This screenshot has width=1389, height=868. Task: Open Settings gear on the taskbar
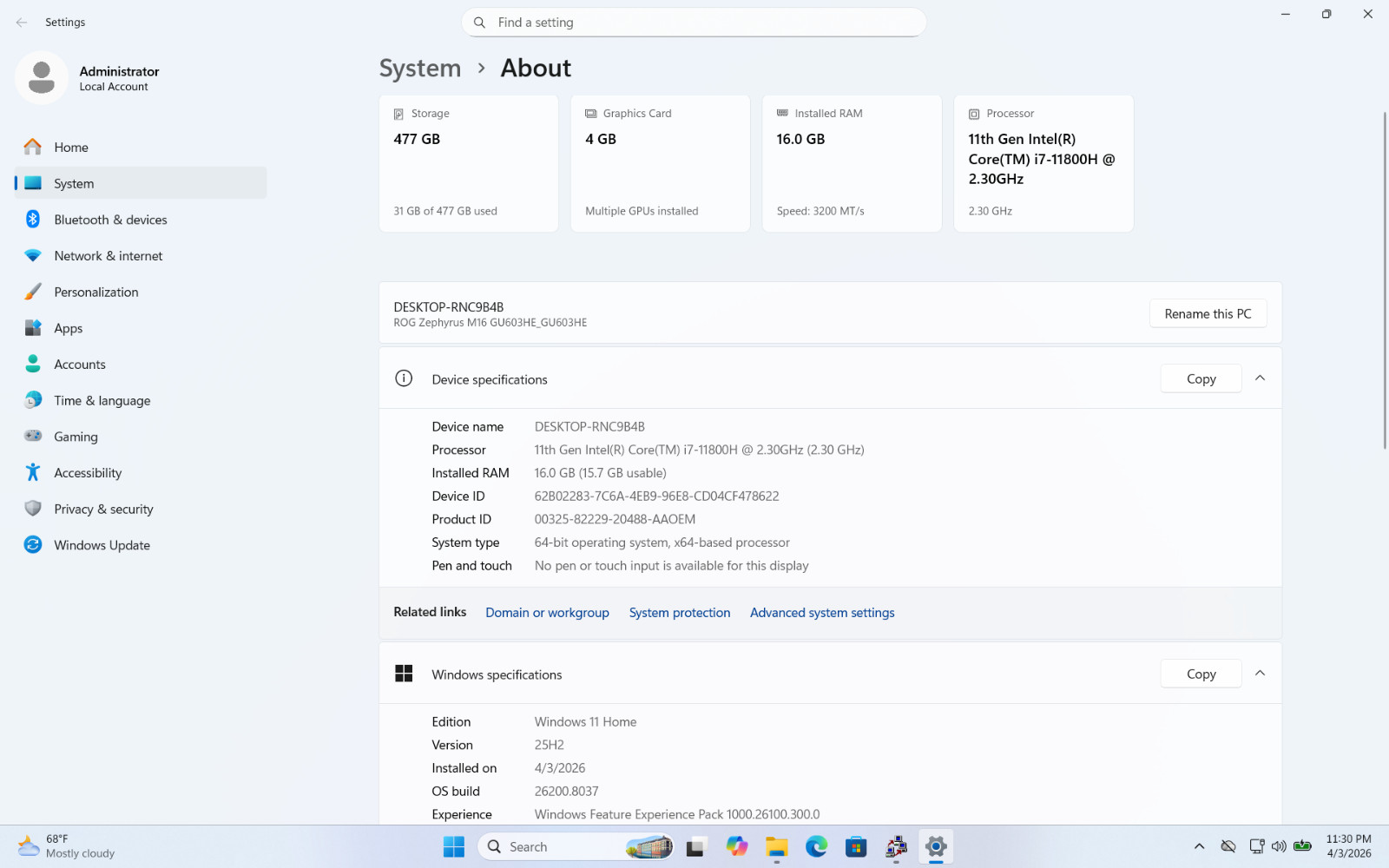(x=936, y=846)
